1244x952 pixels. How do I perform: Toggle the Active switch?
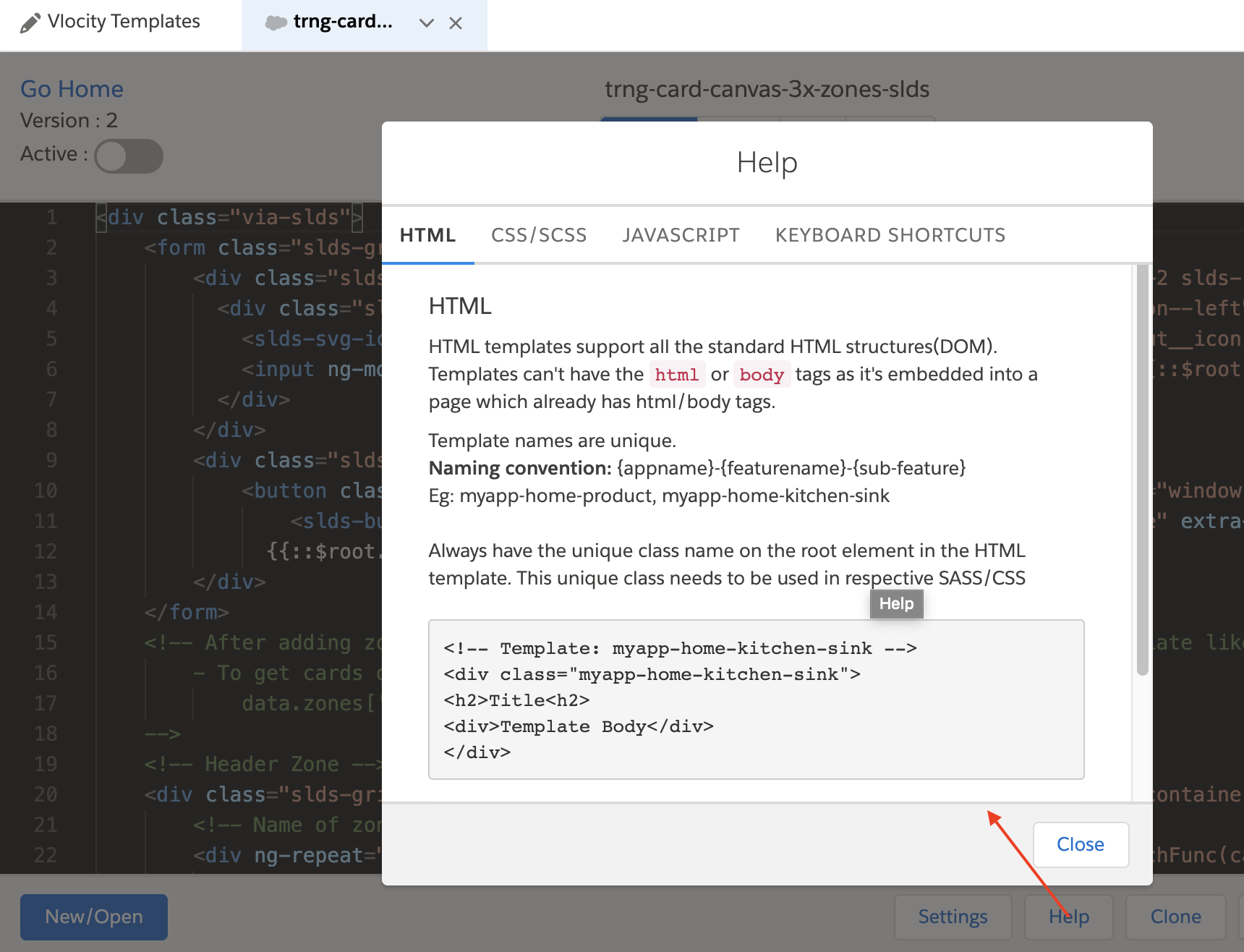tap(129, 156)
